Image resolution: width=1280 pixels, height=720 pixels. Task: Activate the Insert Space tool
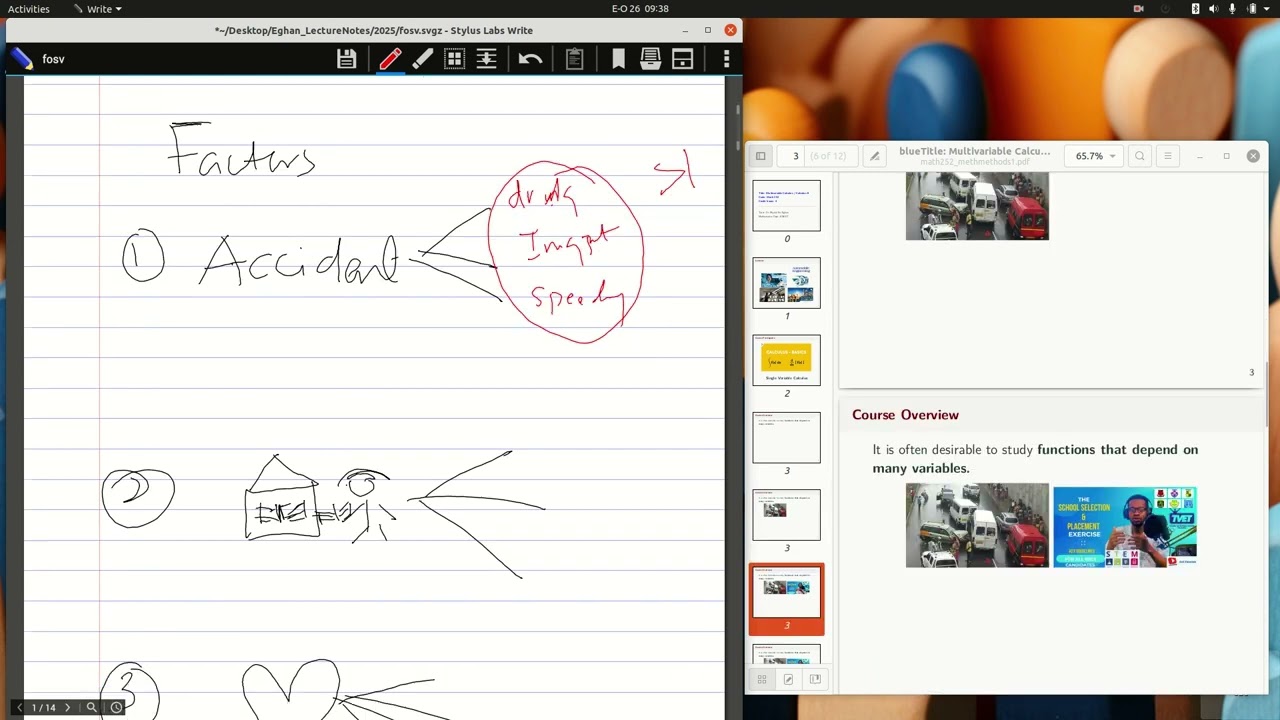pyautogui.click(x=486, y=59)
